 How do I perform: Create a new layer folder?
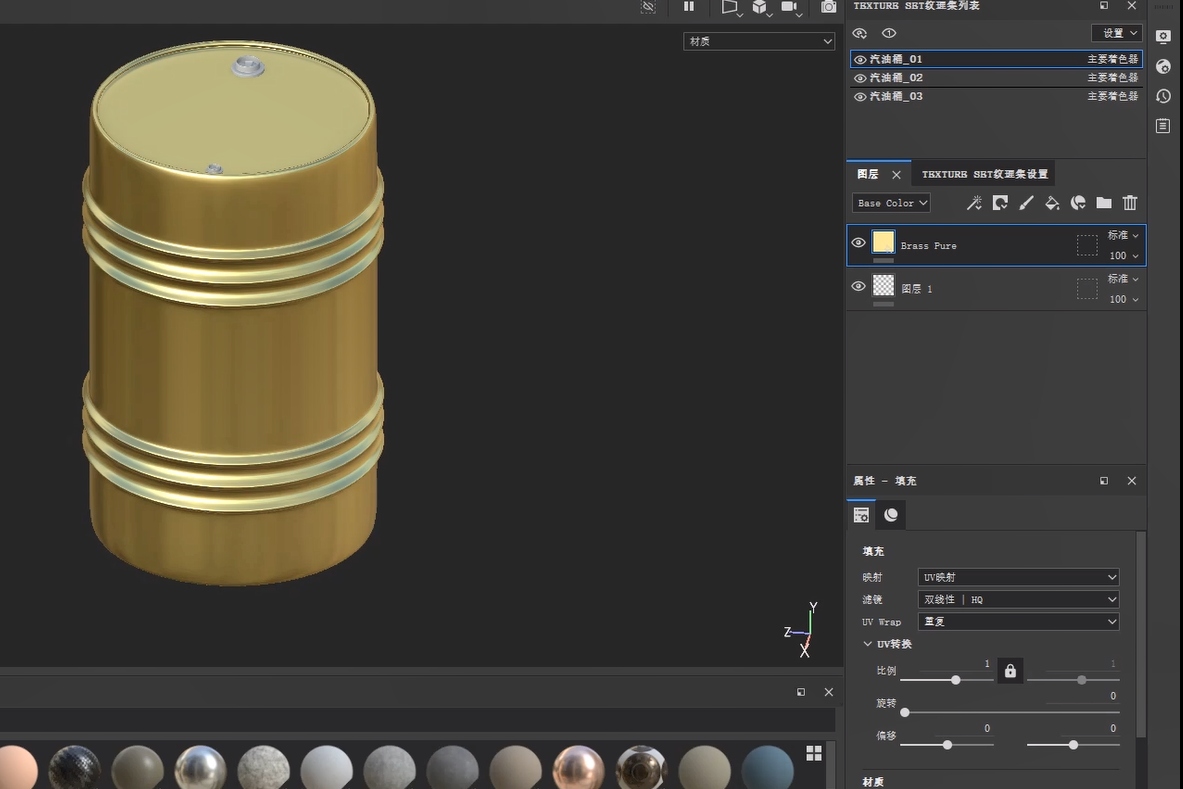point(1104,203)
